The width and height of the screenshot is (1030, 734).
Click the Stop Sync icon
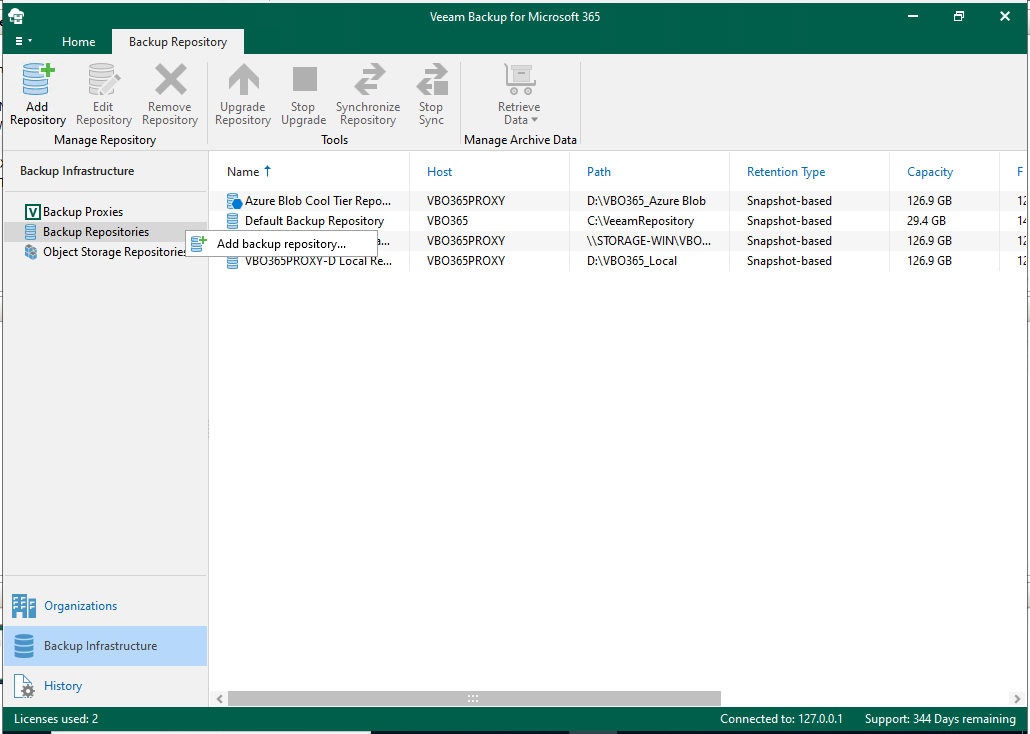tap(432, 80)
